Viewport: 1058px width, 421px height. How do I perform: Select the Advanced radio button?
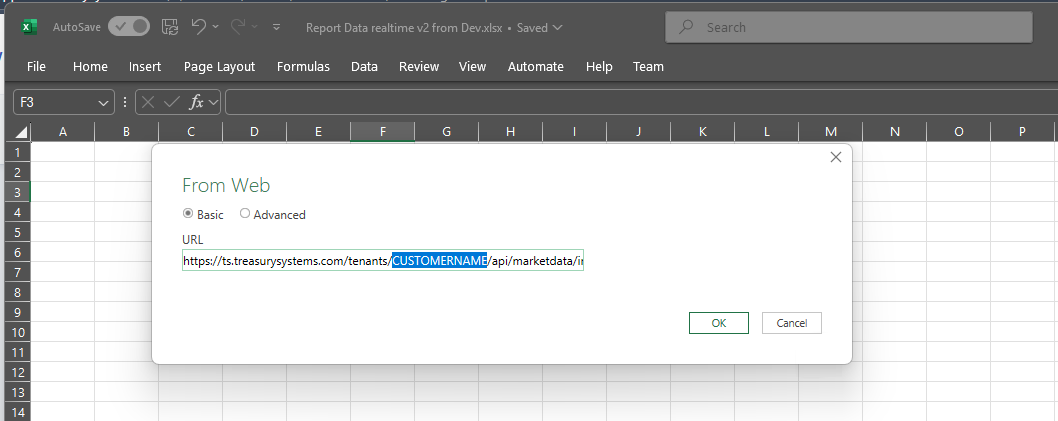pyautogui.click(x=245, y=214)
